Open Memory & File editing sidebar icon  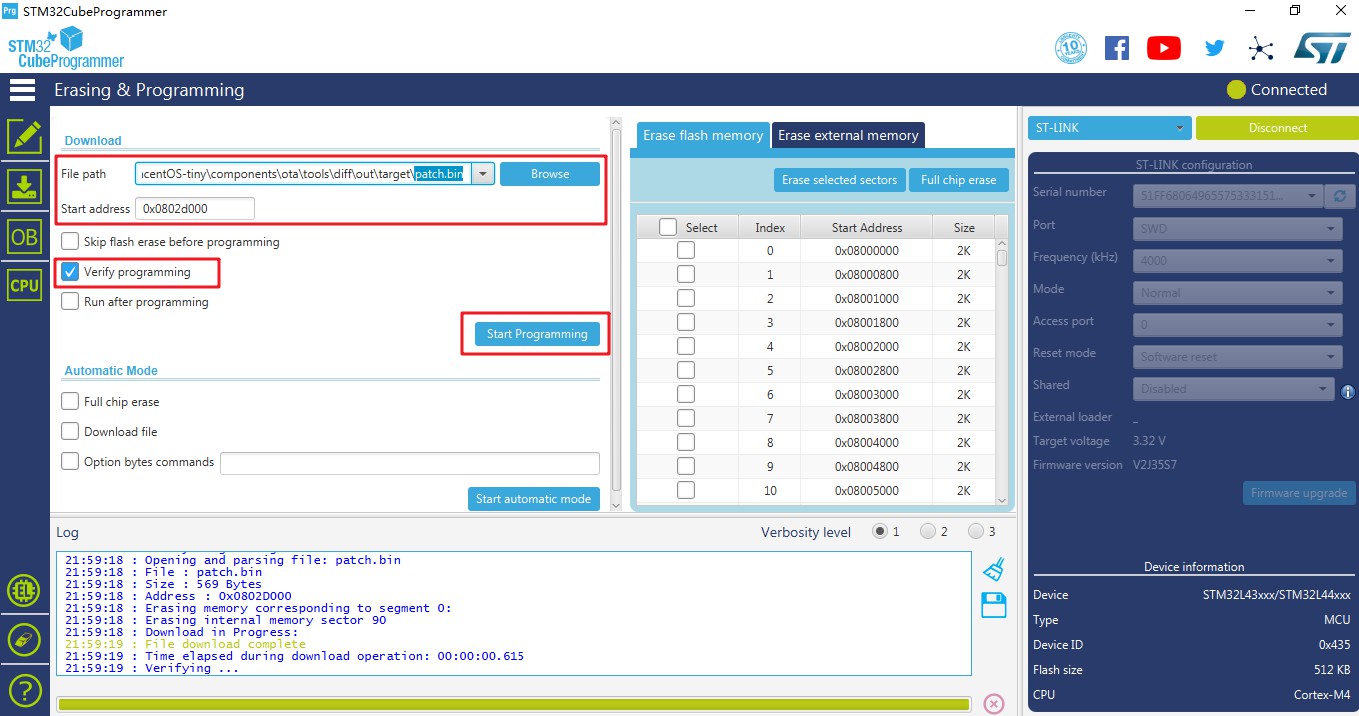24,137
